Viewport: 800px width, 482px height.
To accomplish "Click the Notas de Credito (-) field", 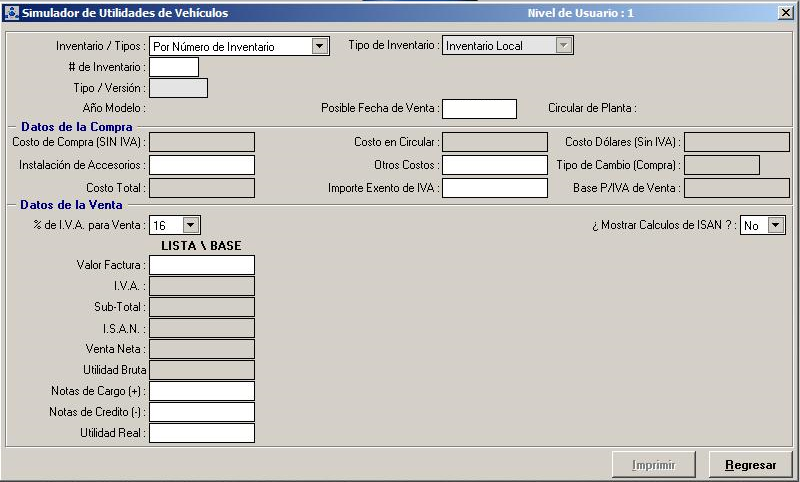I will tap(202, 412).
